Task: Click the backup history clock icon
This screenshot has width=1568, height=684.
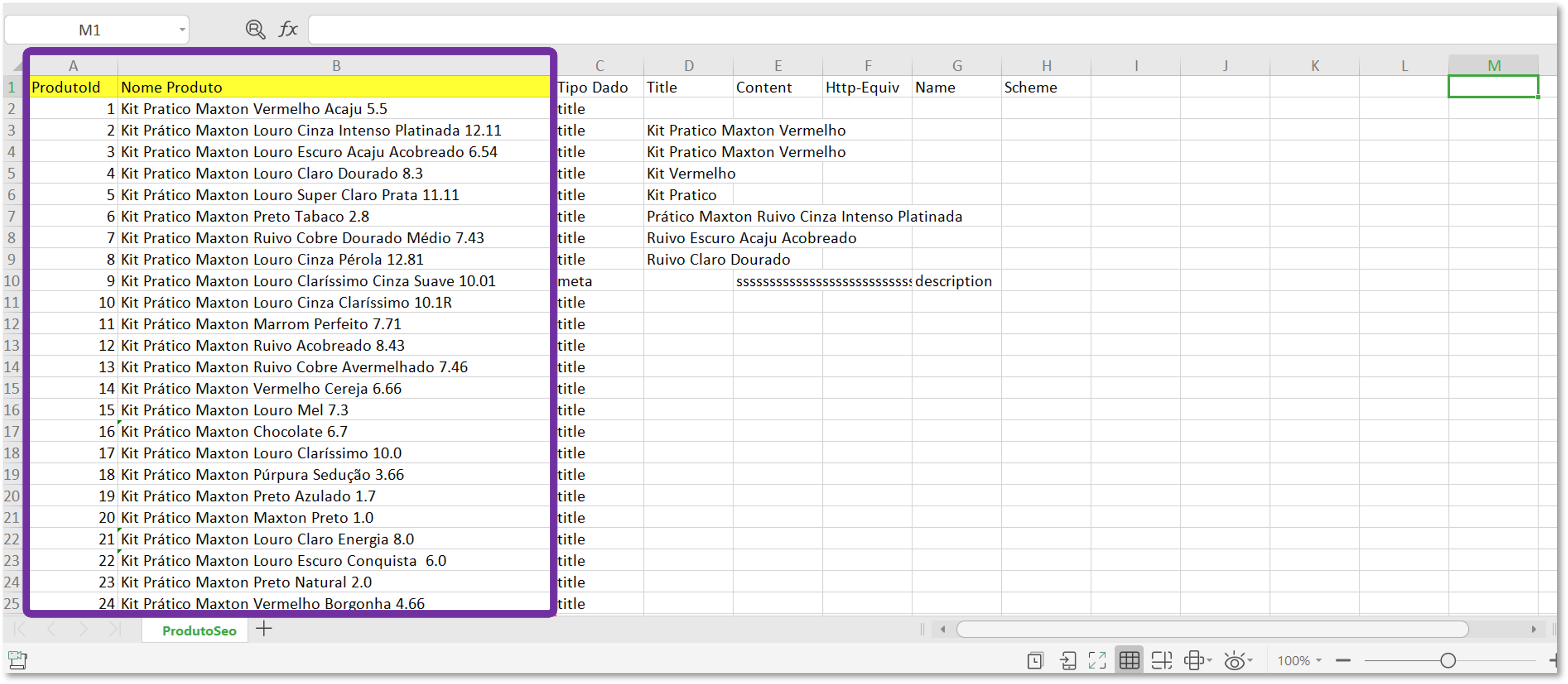Action: point(1035,660)
